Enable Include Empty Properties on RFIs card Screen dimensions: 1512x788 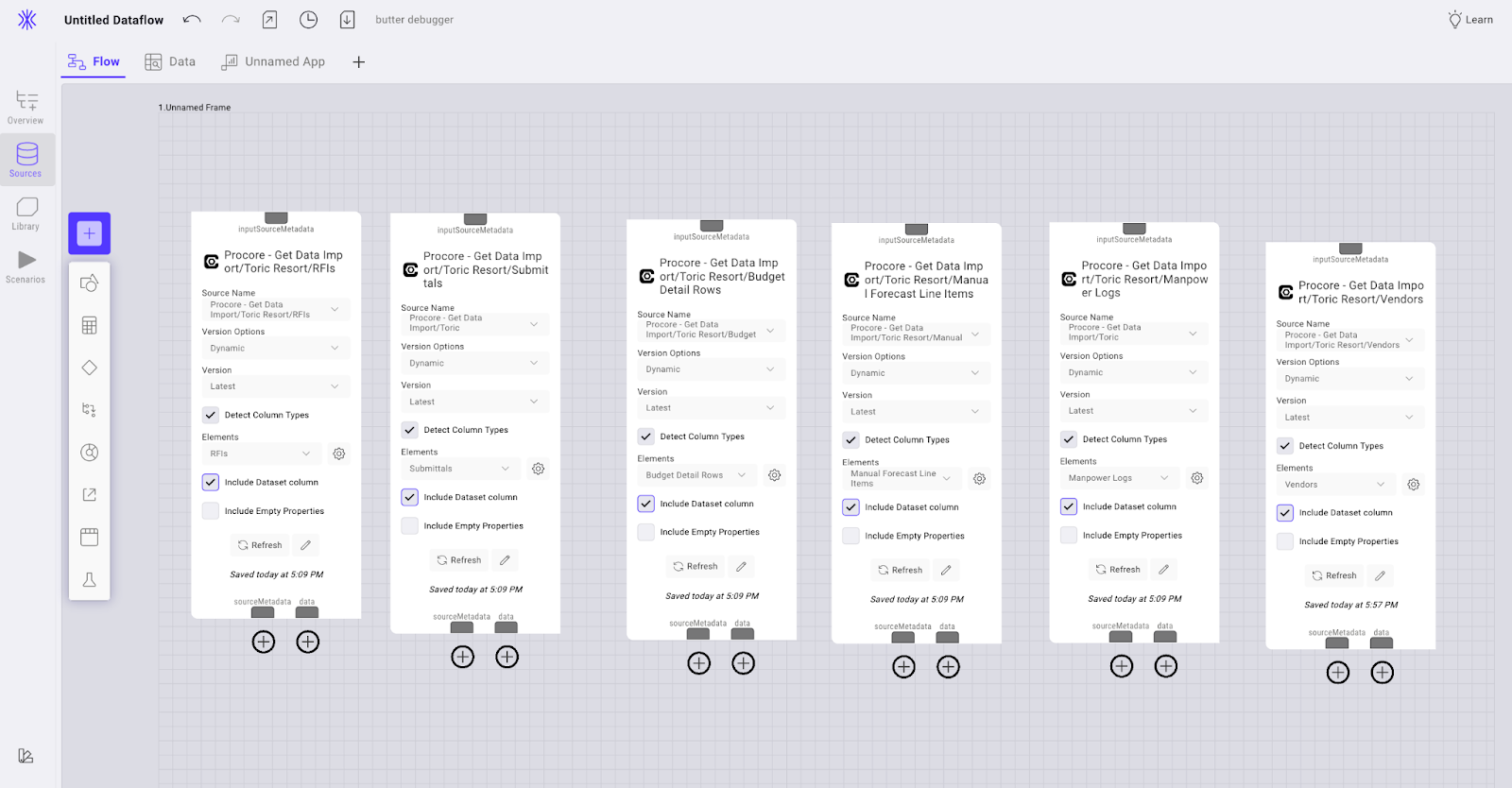coord(211,511)
